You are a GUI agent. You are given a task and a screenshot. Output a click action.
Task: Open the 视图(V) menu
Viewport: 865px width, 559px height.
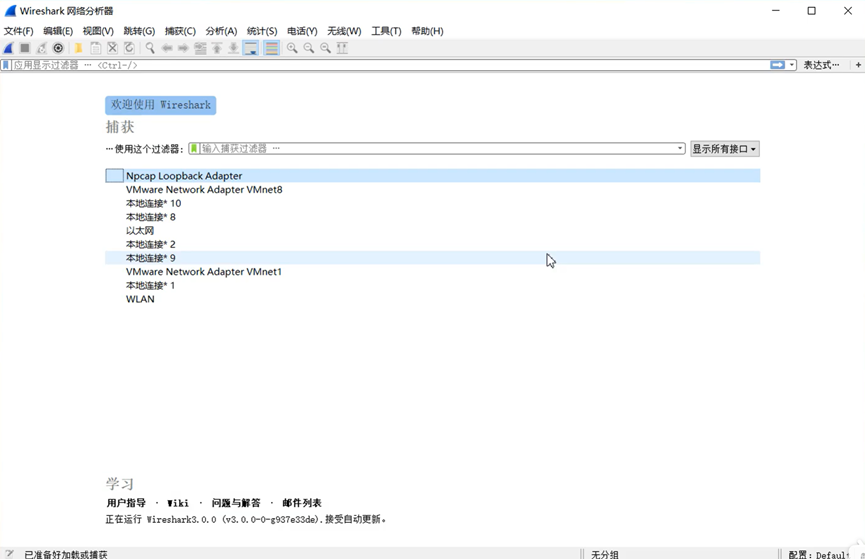98,31
